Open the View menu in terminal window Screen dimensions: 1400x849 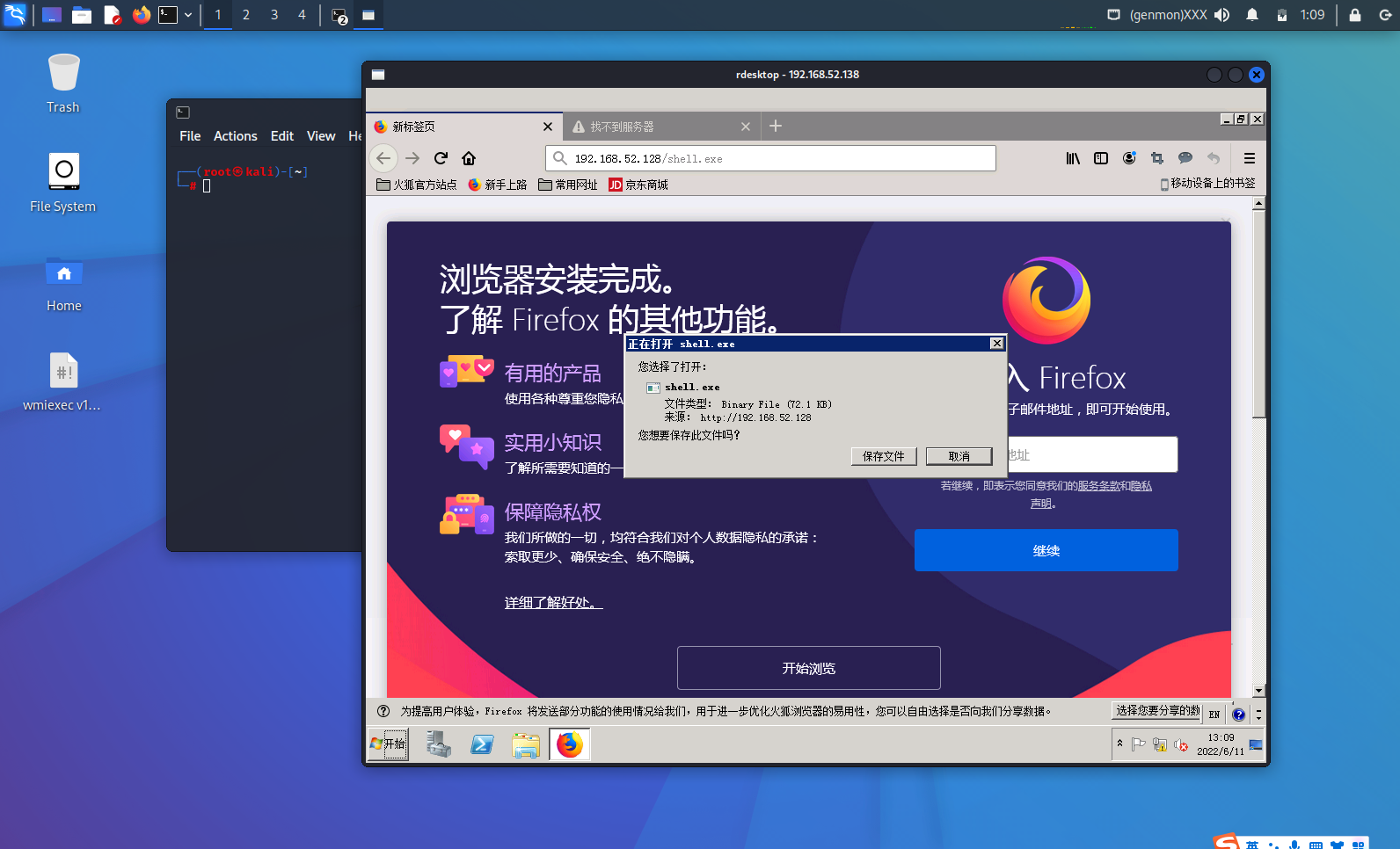click(321, 136)
